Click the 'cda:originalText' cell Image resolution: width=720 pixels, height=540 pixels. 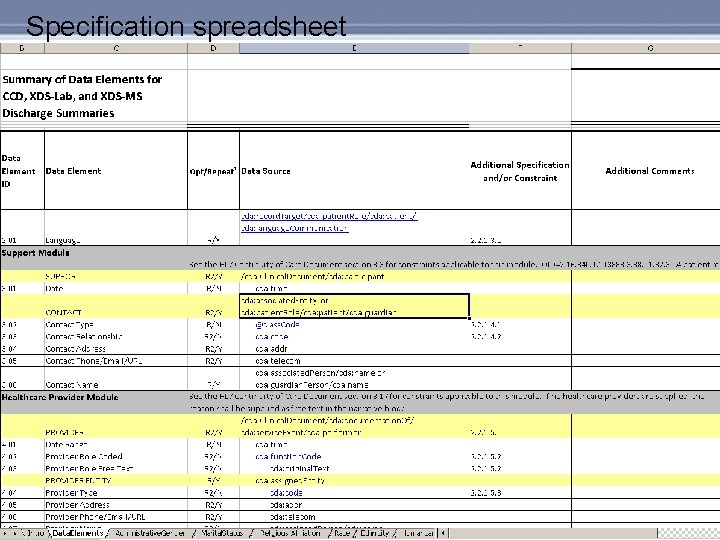[x=354, y=468]
